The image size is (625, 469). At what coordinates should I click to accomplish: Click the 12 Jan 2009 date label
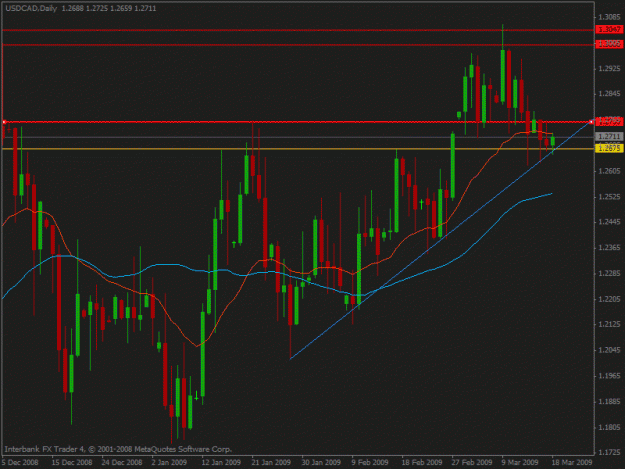pyautogui.click(x=221, y=462)
